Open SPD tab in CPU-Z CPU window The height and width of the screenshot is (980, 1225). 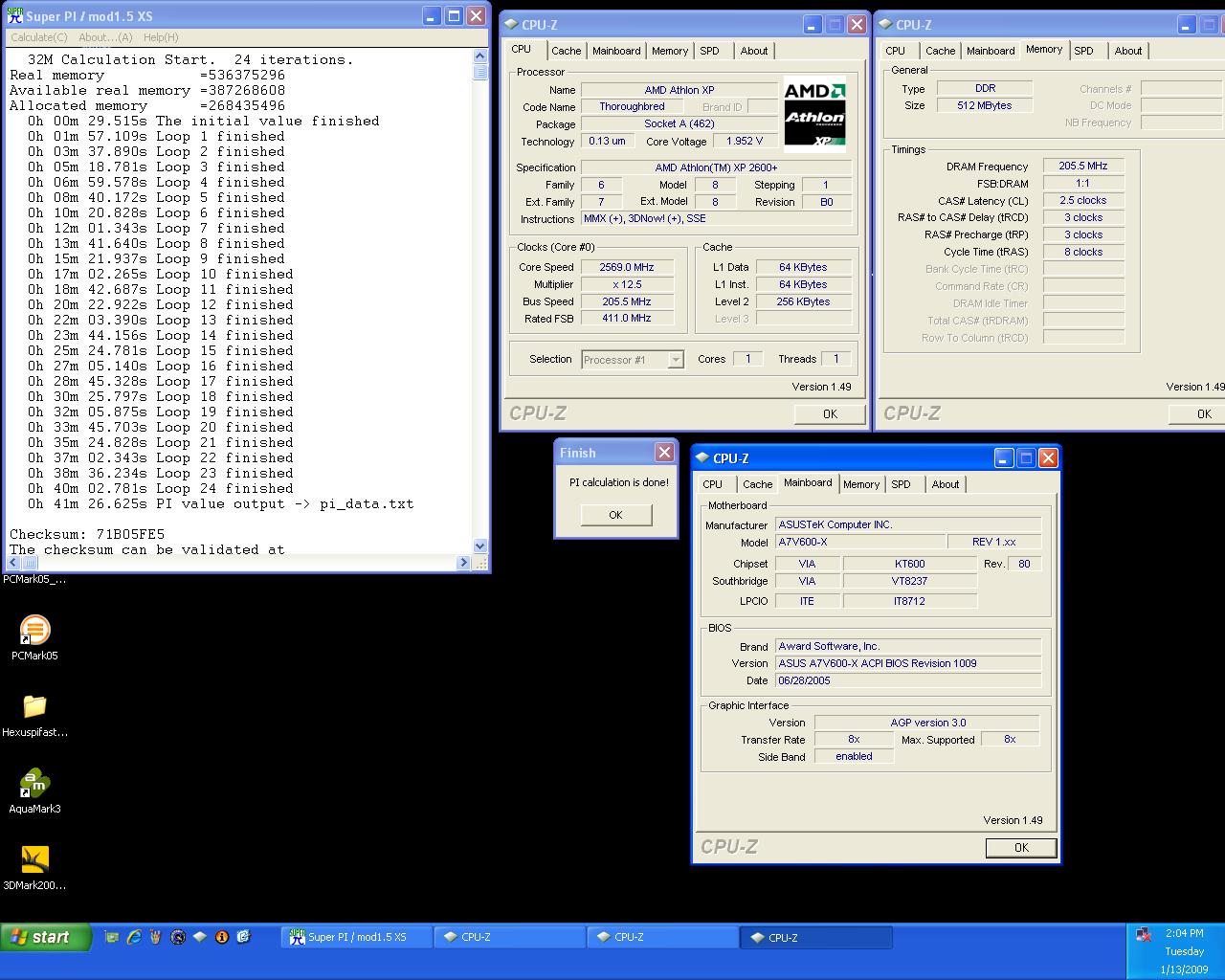[x=709, y=51]
